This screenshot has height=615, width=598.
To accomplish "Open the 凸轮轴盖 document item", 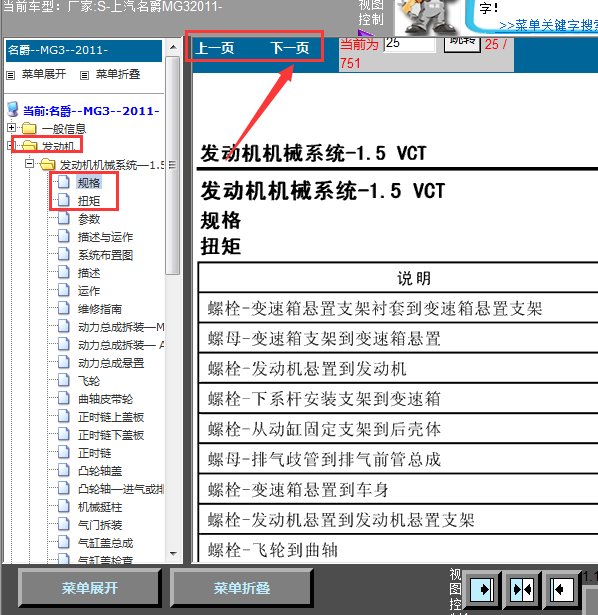I will (x=100, y=471).
